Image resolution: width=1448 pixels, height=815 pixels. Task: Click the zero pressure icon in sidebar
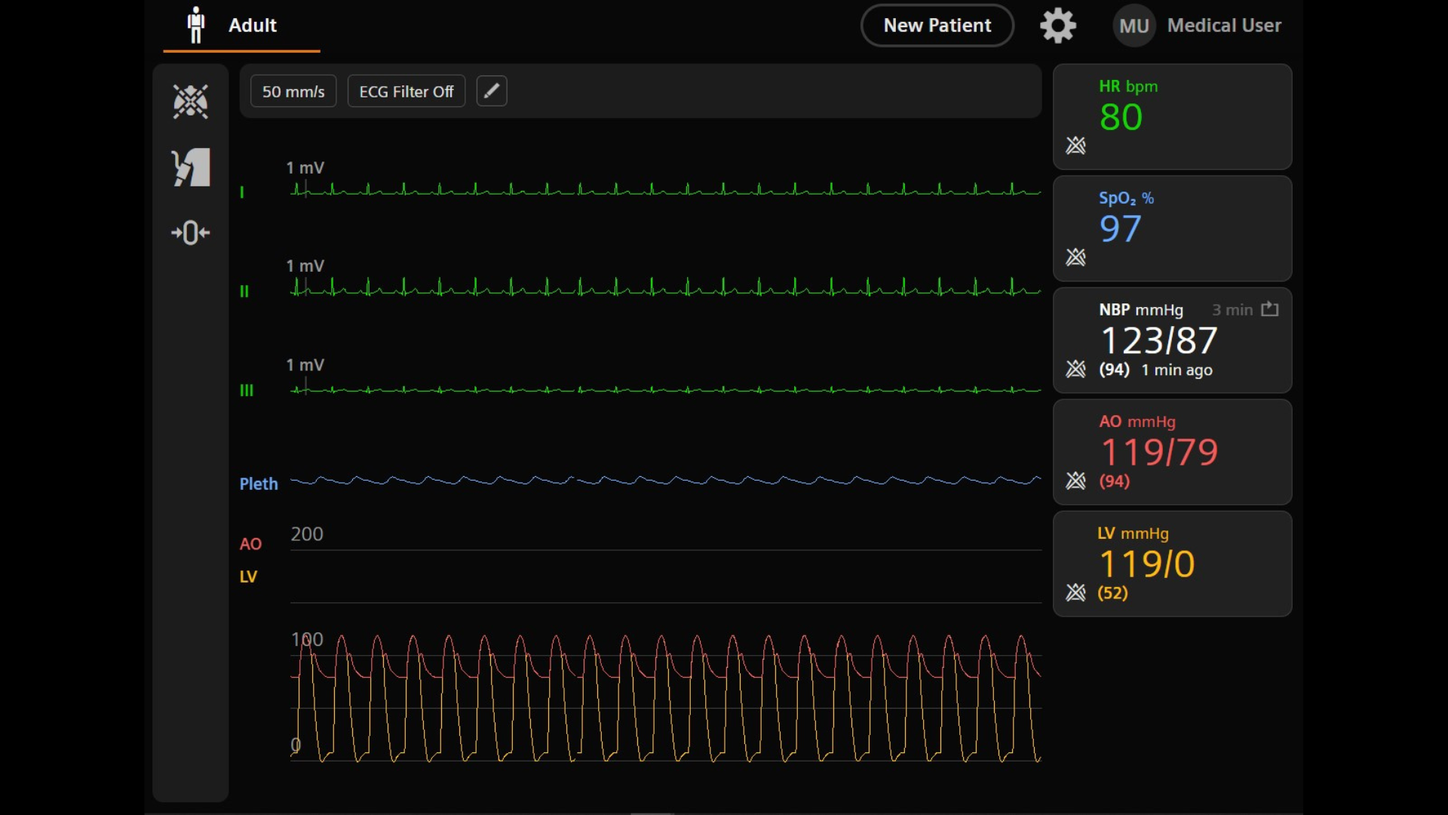(190, 233)
